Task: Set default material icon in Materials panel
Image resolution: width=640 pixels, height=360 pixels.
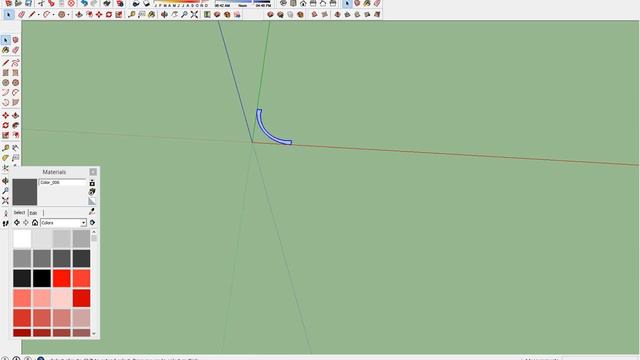Action: [x=92, y=201]
